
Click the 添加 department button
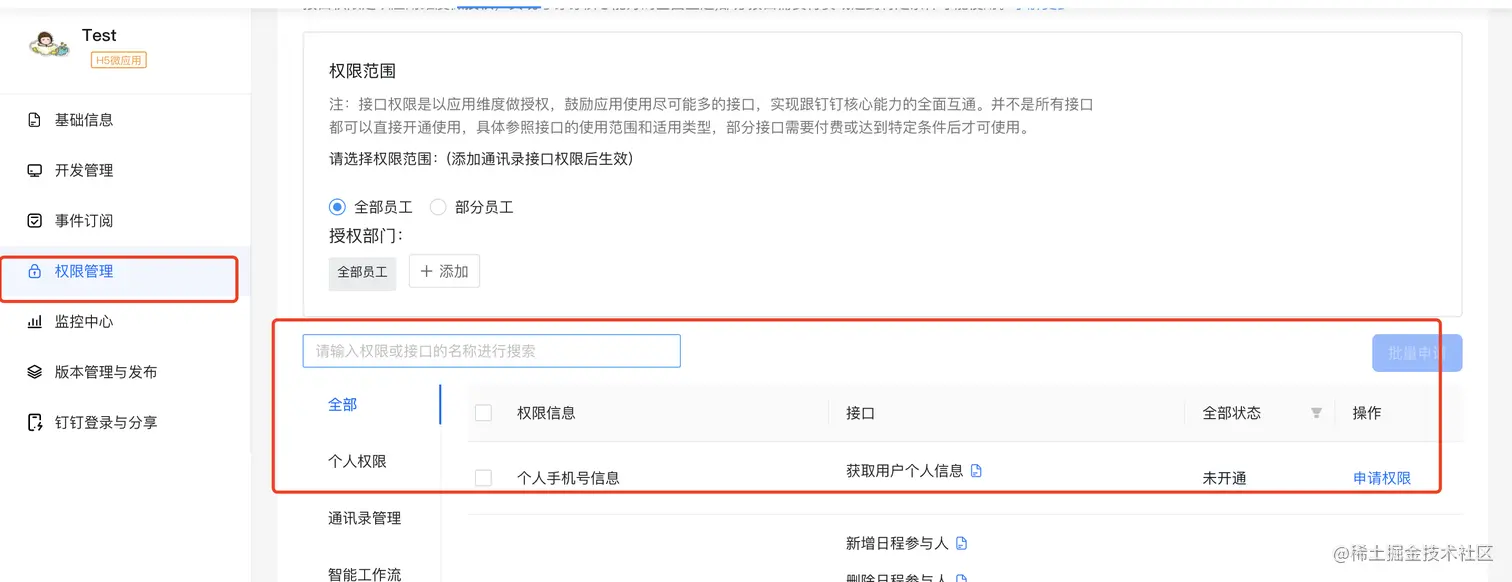coord(444,271)
